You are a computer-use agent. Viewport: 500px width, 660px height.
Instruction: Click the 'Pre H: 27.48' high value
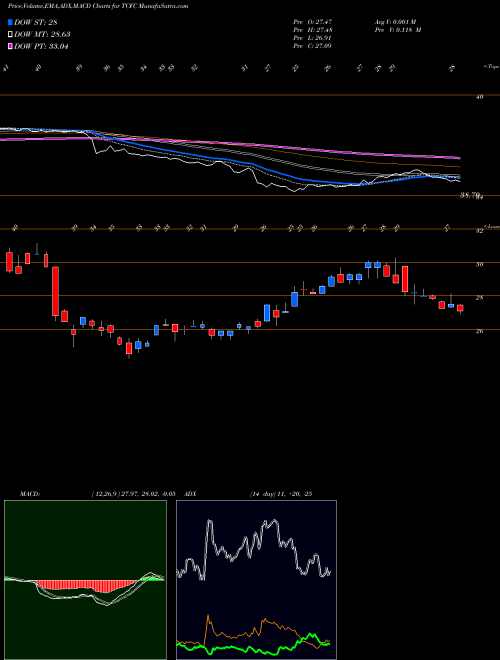point(312,30)
